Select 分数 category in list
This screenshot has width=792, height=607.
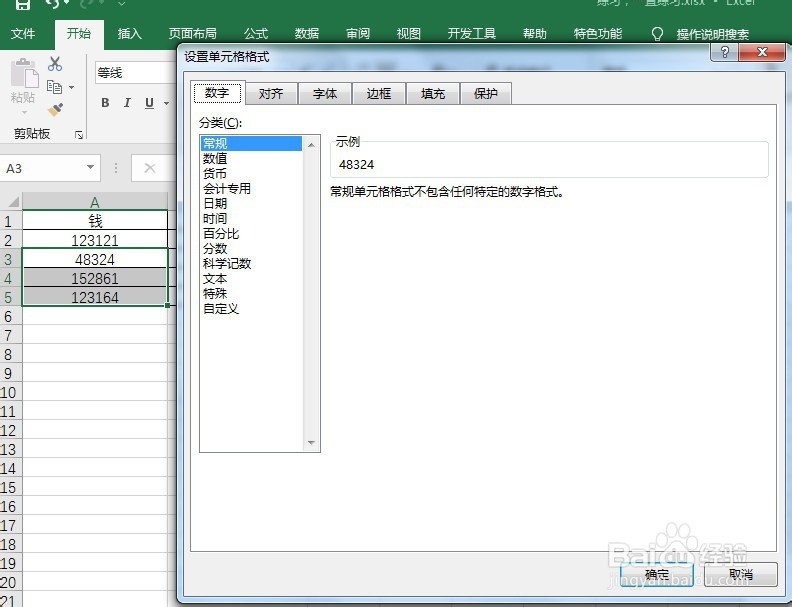tap(251, 248)
